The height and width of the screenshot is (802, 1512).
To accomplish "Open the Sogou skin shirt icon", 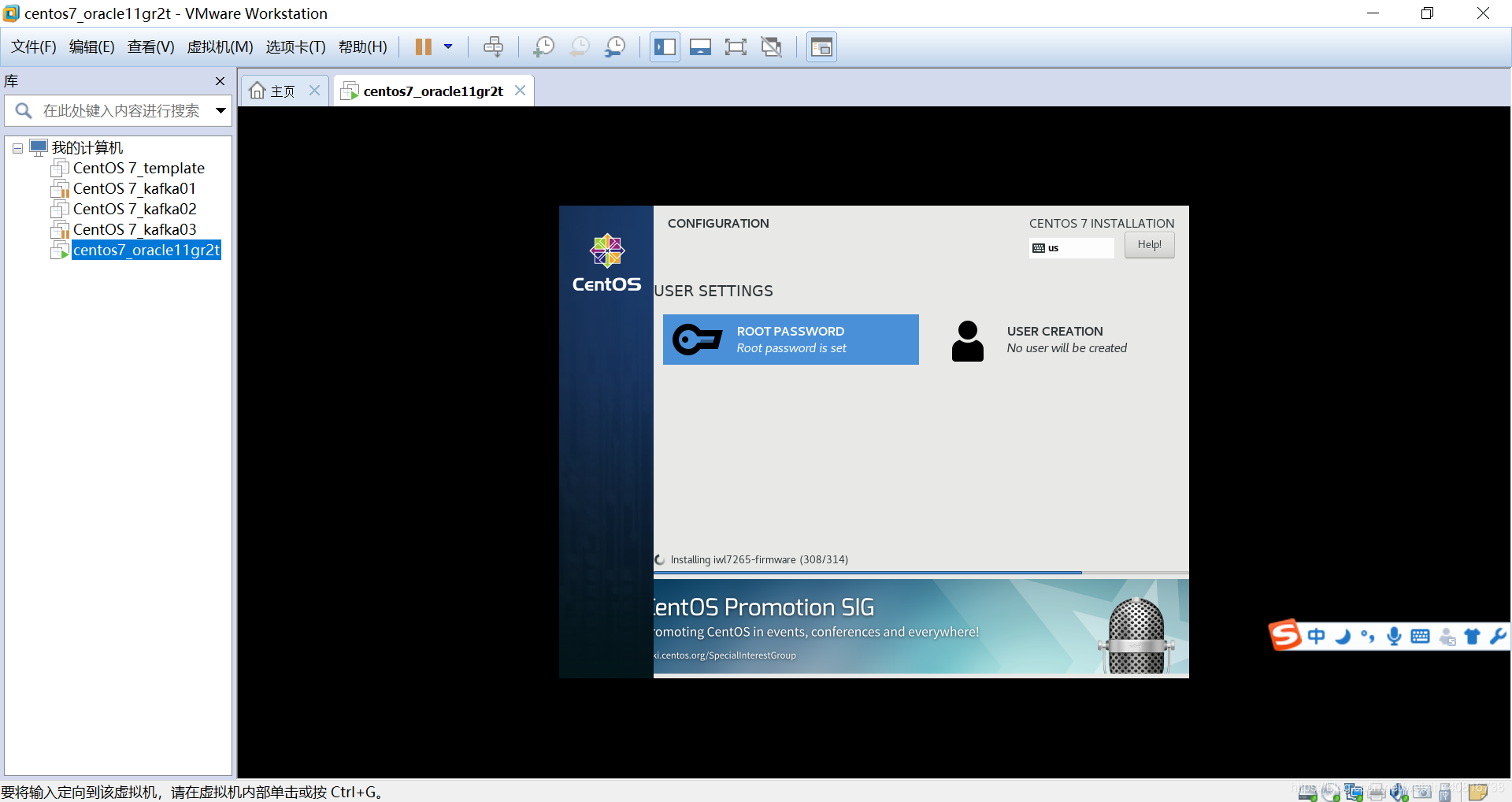I will point(1472,636).
